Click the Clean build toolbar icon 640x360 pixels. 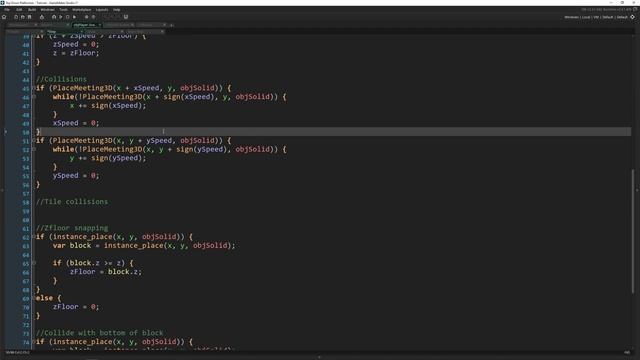coord(74,17)
